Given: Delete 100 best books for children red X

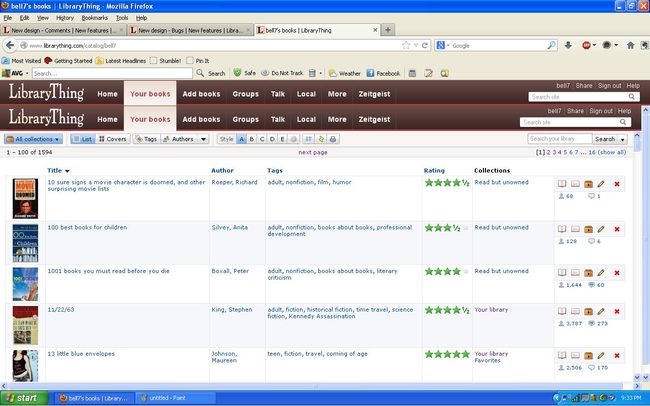Looking at the screenshot, I should tap(617, 229).
